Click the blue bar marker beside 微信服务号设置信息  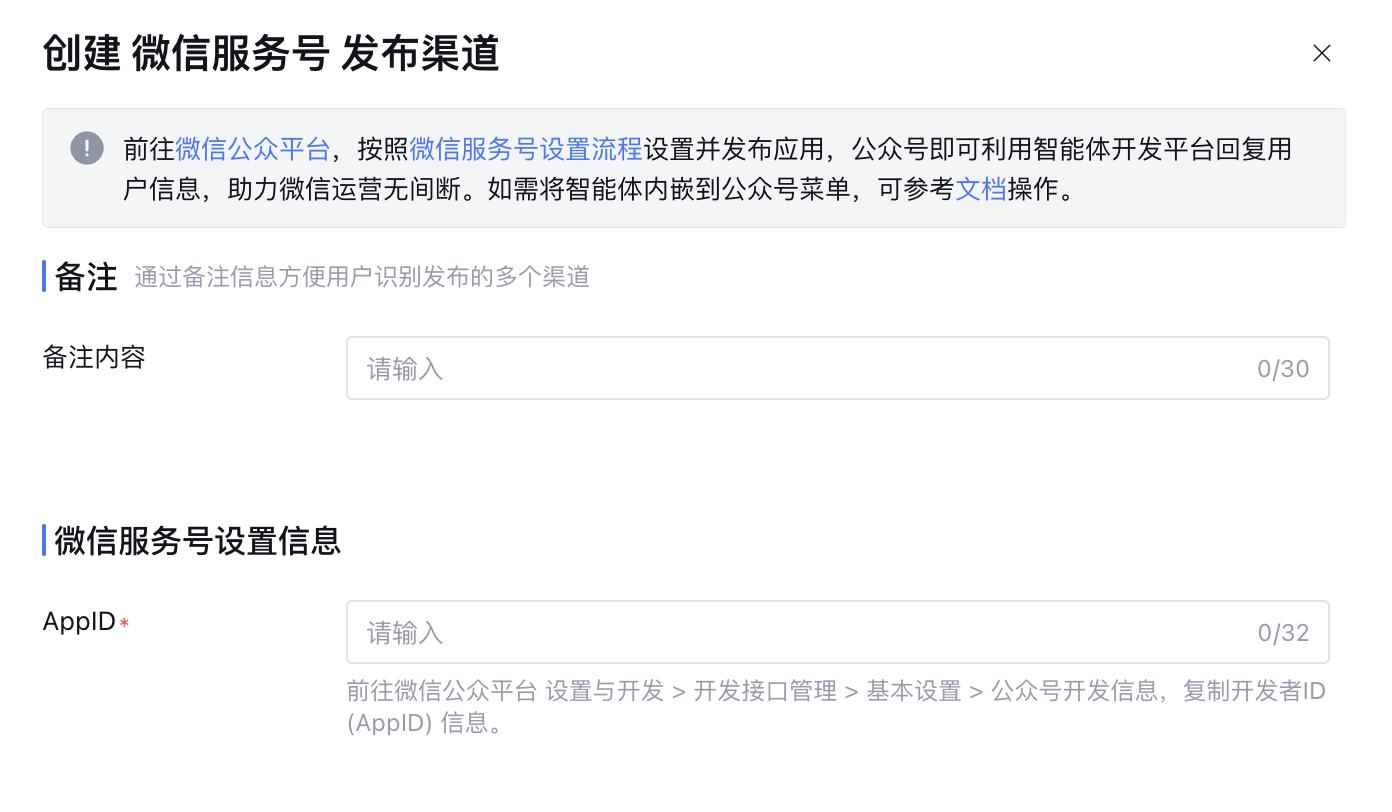point(44,541)
